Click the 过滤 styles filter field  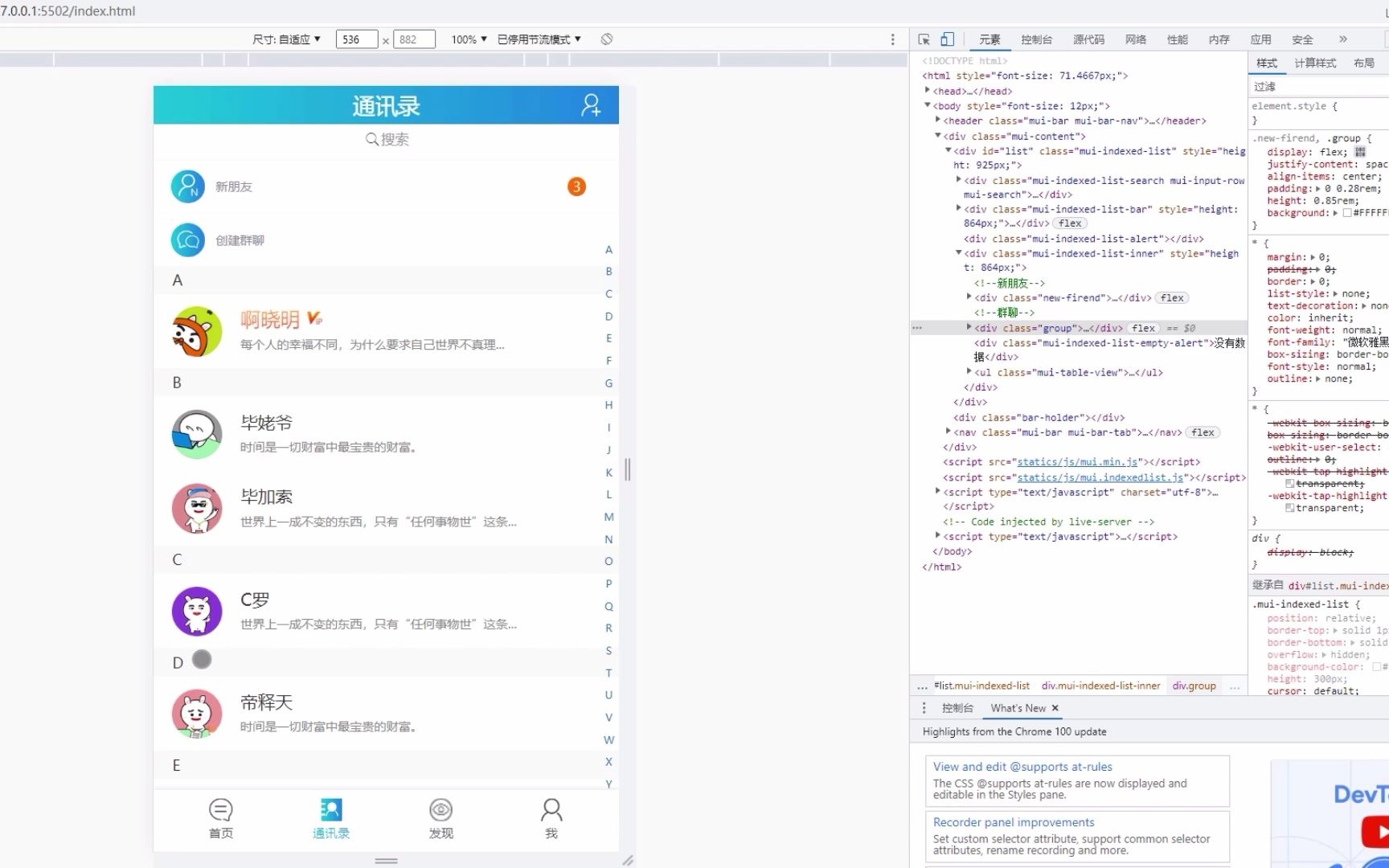click(1318, 87)
